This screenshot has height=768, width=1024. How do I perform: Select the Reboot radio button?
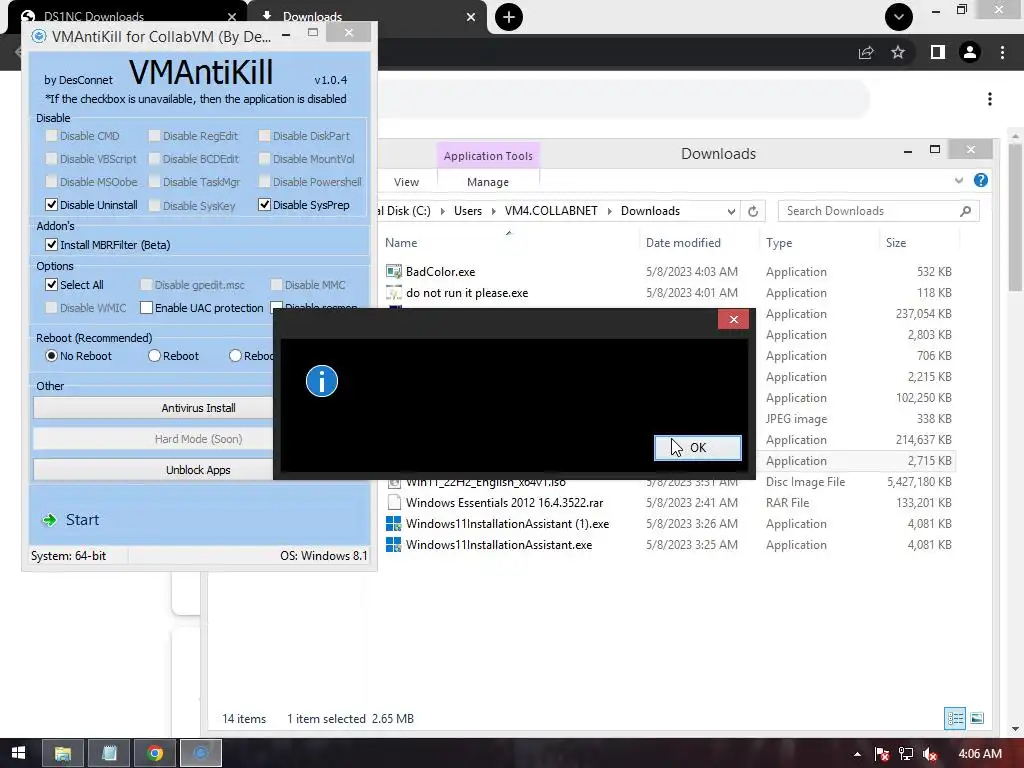tap(154, 356)
